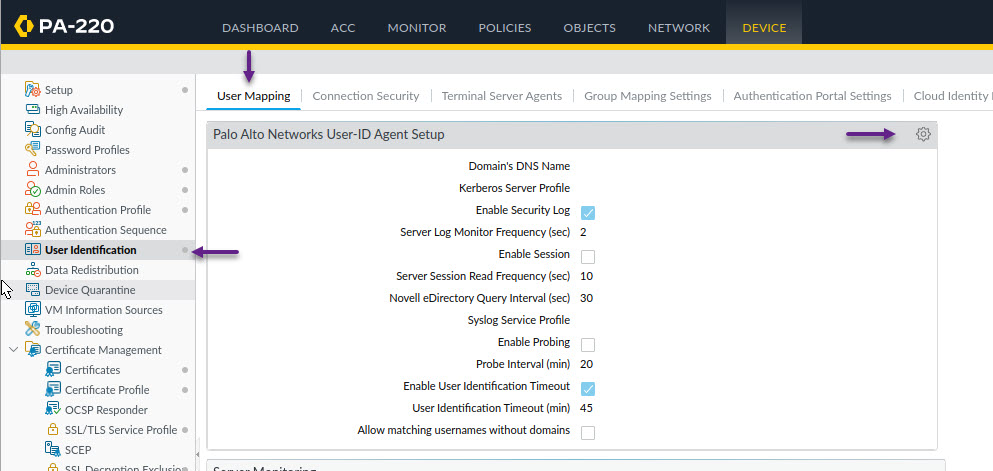Screen dimensions: 993x471
Task: Click the Authentication Sequence icon
Action: [32, 230]
